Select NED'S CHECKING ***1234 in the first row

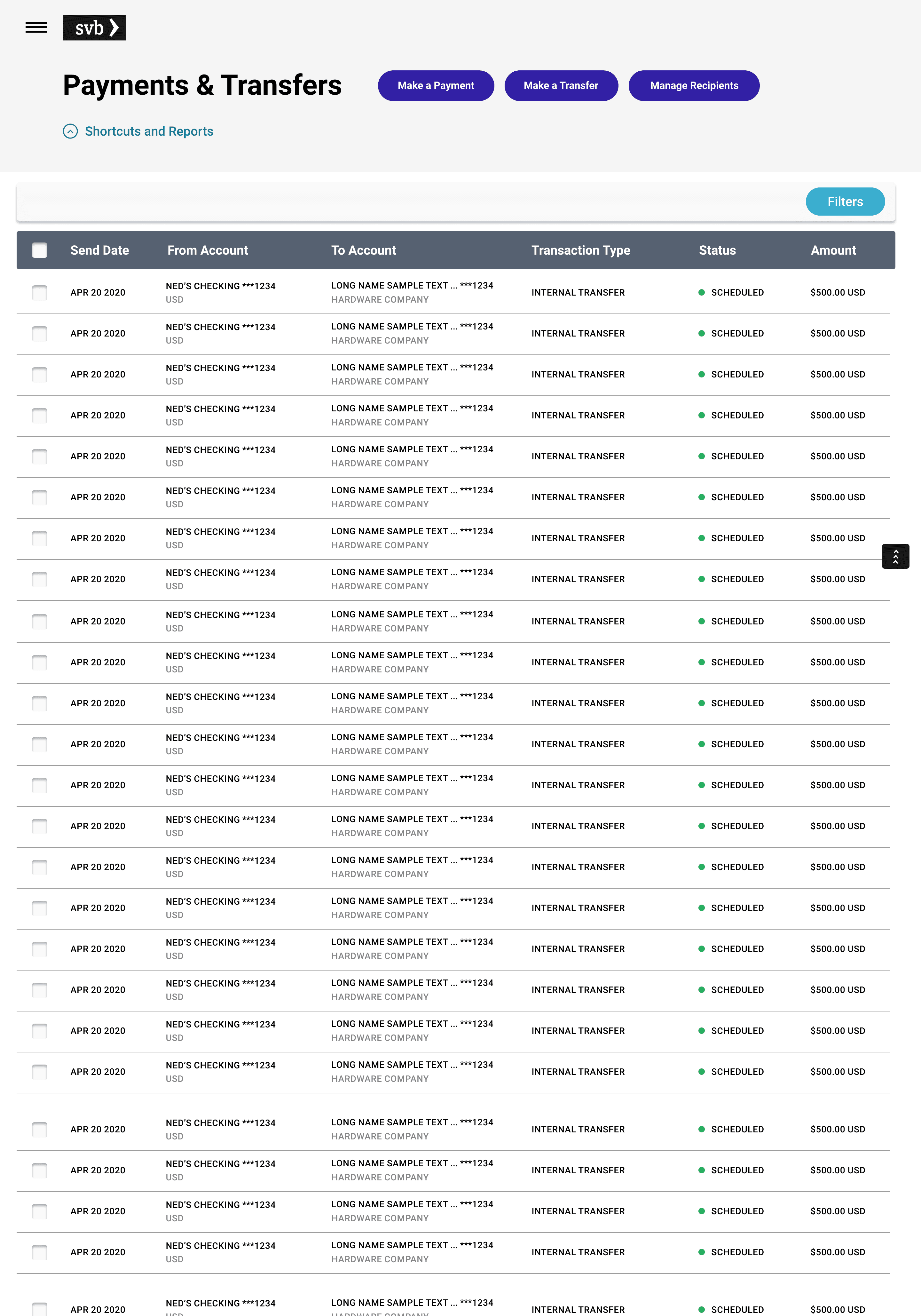(220, 286)
